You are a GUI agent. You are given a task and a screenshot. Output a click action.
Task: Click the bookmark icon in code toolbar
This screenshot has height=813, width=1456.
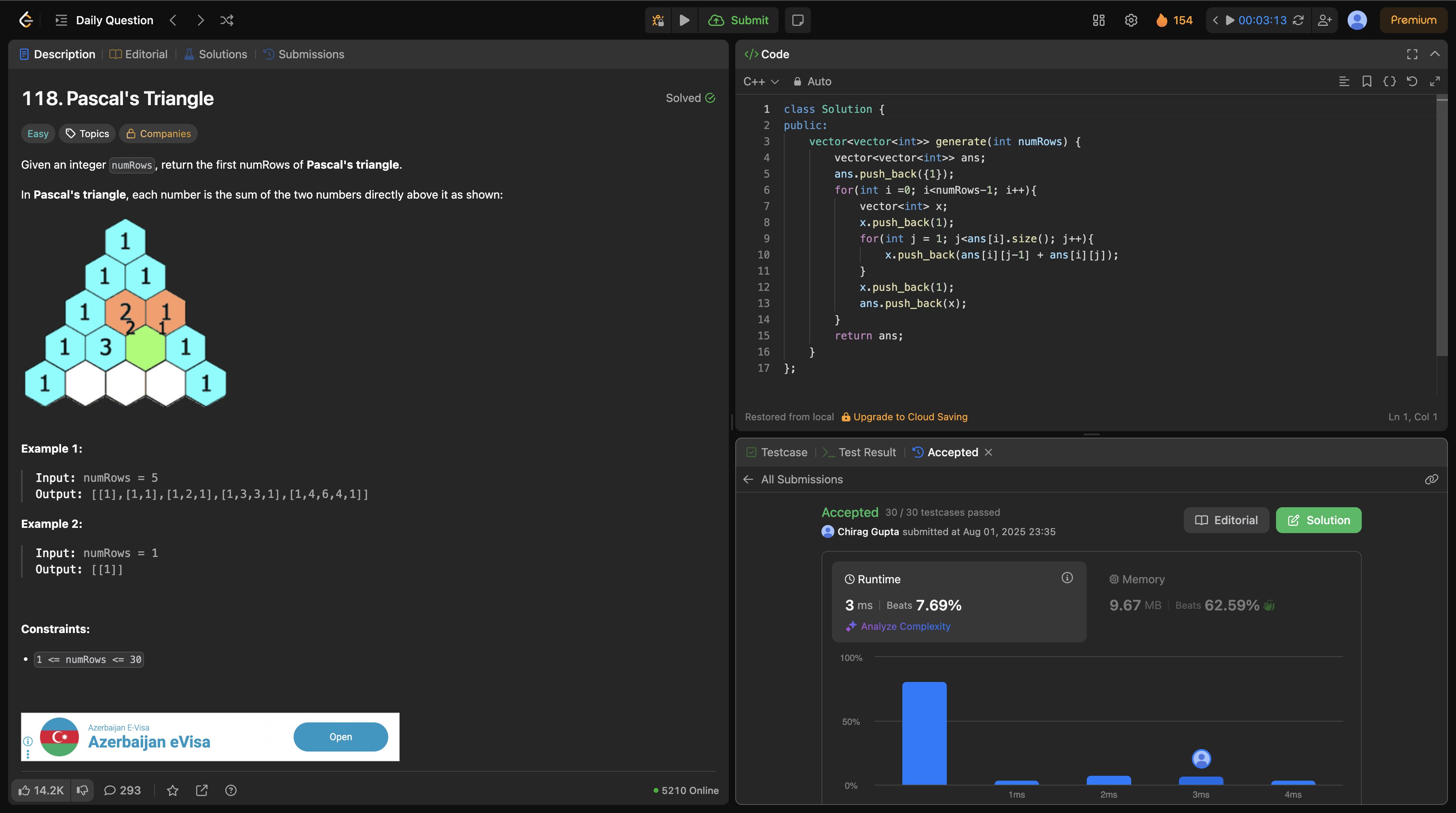(1367, 81)
